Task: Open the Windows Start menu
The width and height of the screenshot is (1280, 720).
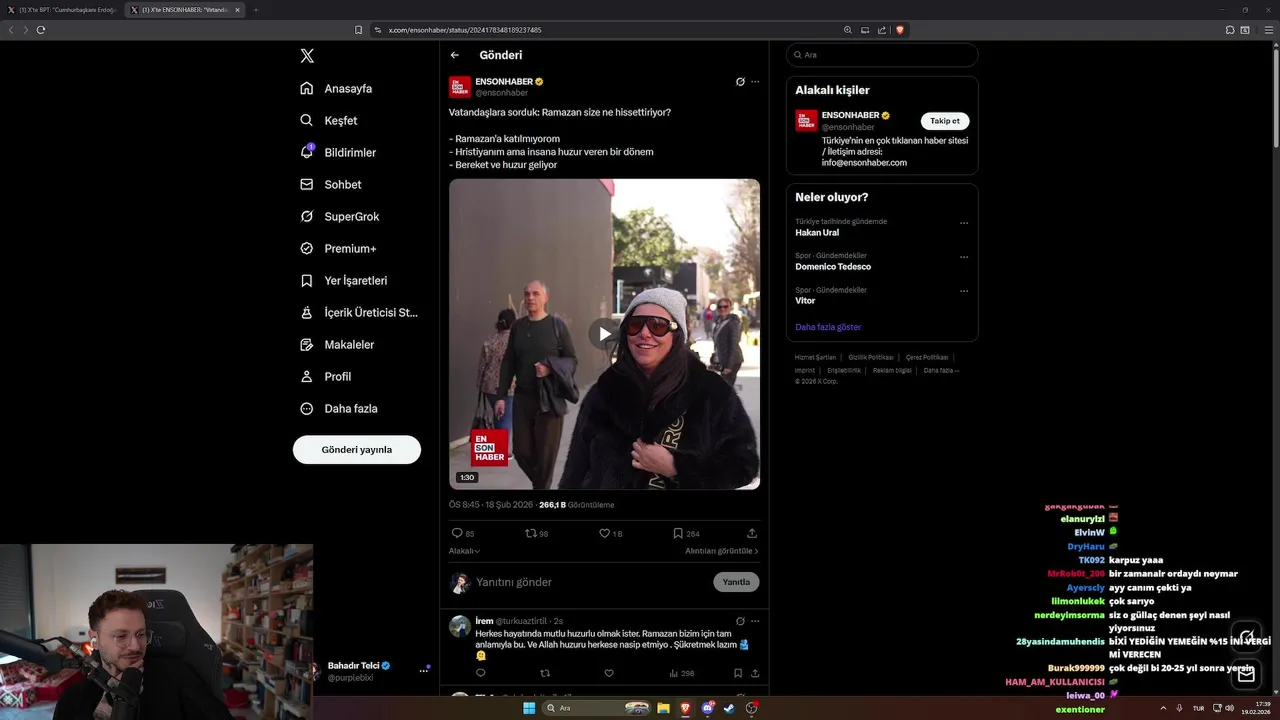Action: click(x=529, y=708)
